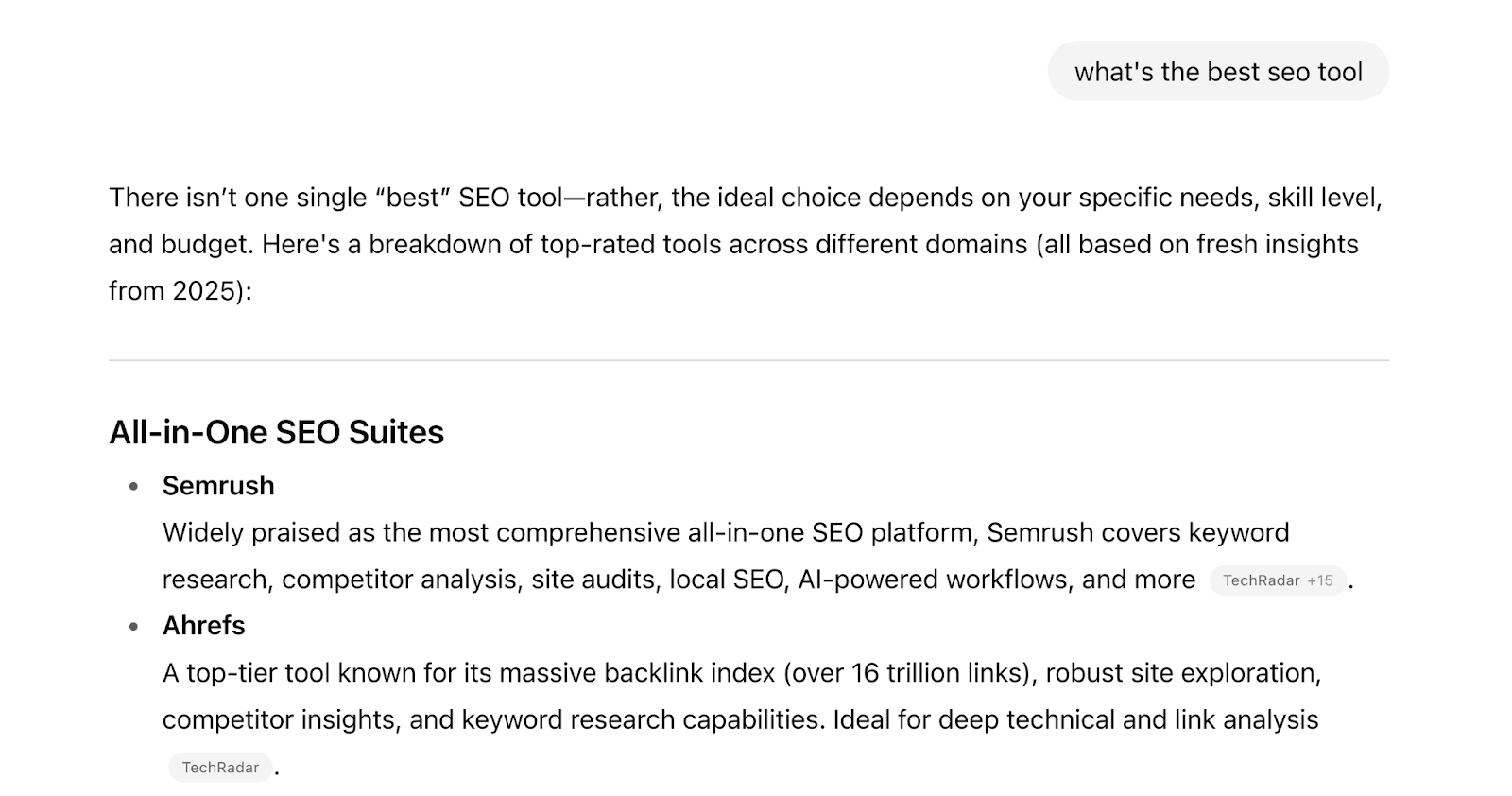Screen dimensions: 1512x796
Task: Open the TechRadar +15 citation pill
Action: (1278, 580)
